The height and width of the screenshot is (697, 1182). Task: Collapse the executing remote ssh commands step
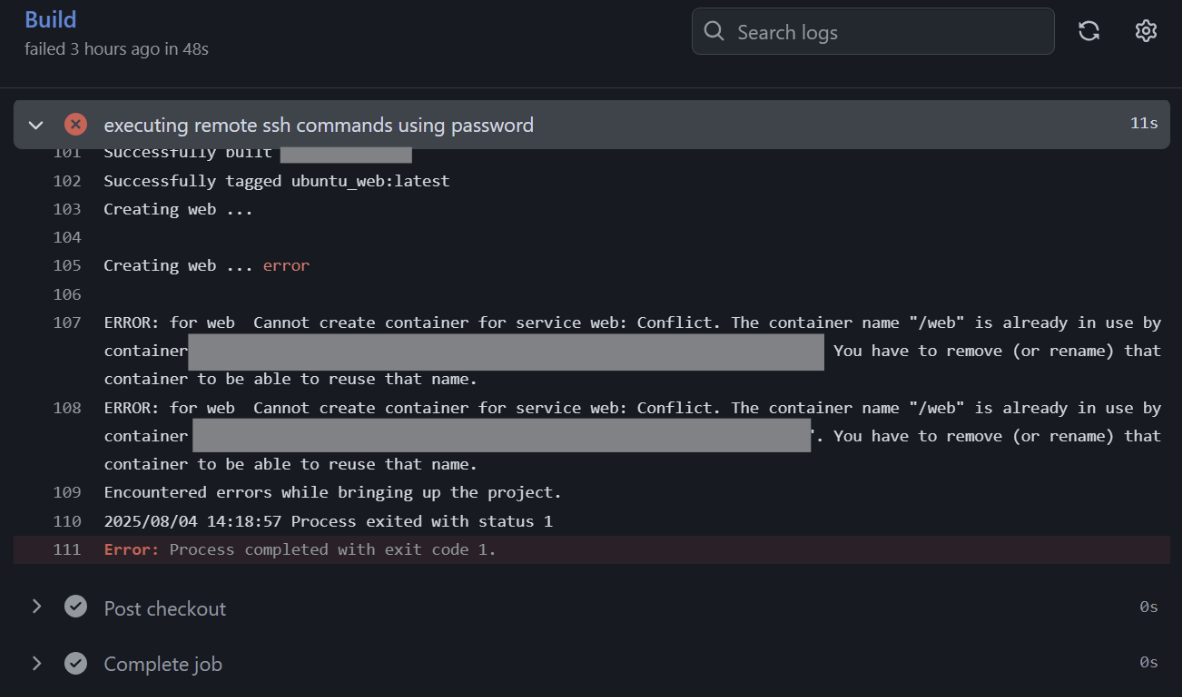tap(36, 125)
